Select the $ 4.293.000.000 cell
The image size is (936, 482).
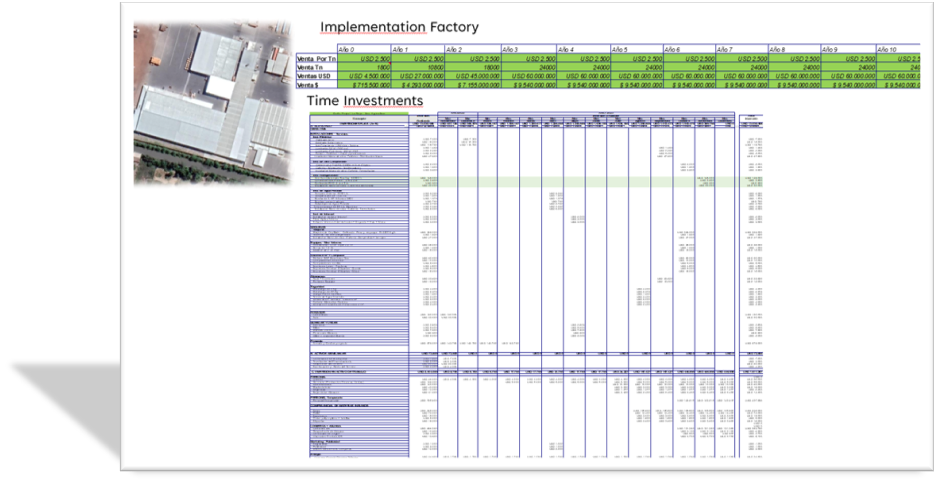pyautogui.click(x=418, y=86)
